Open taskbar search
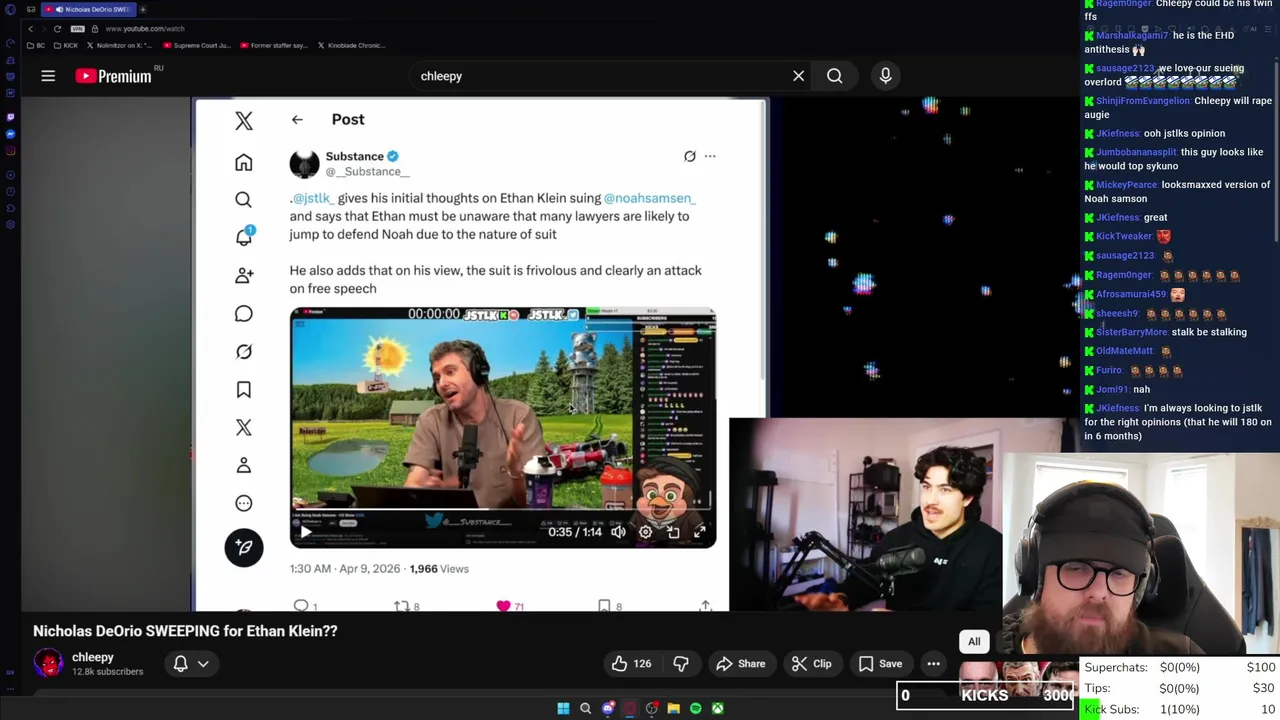Screen dimensions: 1280x720 click(586, 708)
